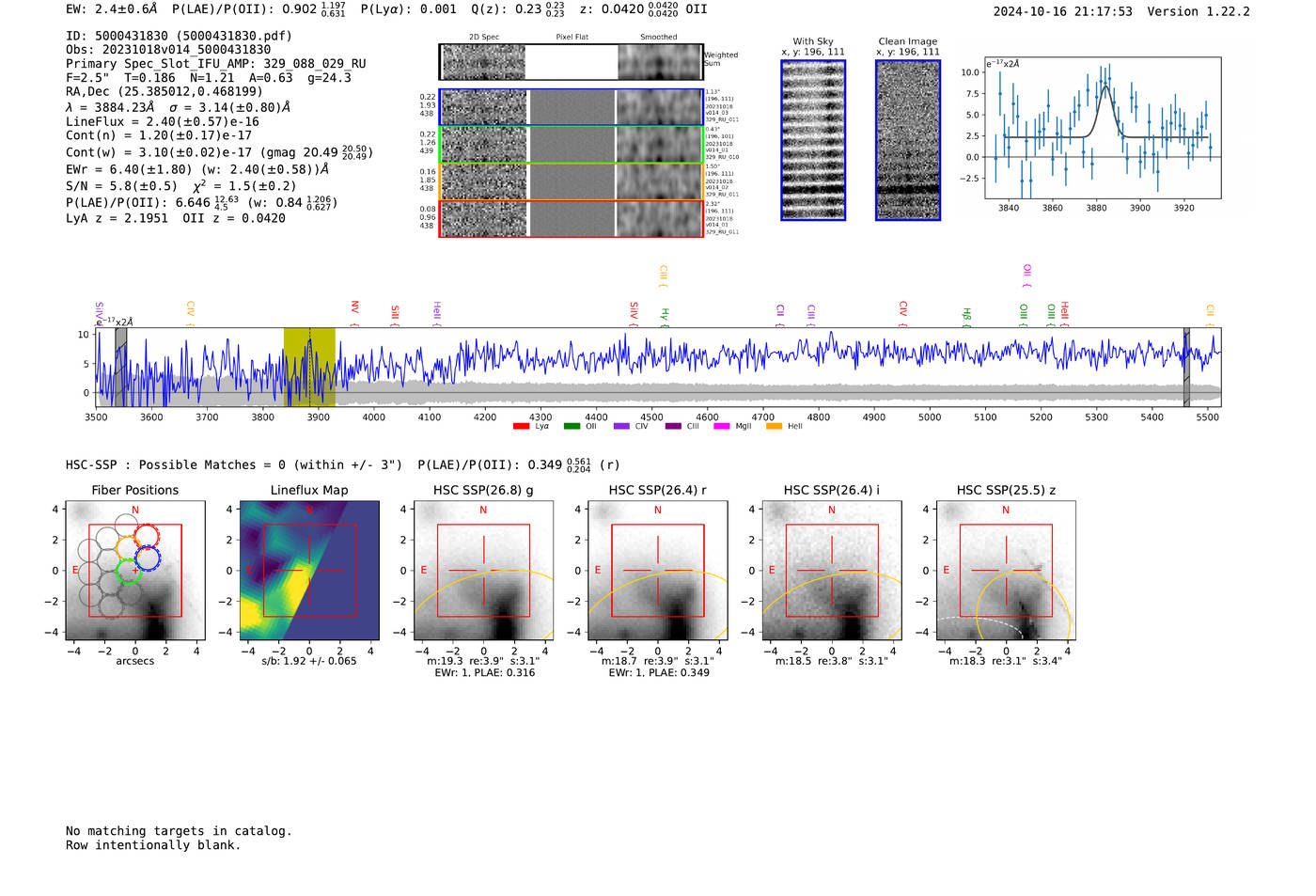This screenshot has height=896, width=1316.
Task: Select the HSC SSP(26.8) g image
Action: (483, 571)
